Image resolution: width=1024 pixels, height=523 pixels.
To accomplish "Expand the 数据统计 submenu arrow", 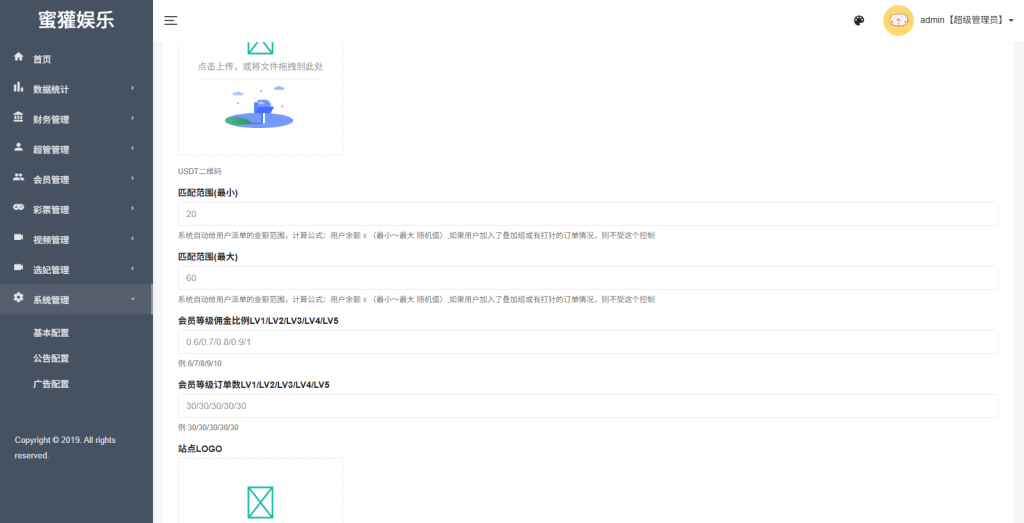I will pos(132,89).
